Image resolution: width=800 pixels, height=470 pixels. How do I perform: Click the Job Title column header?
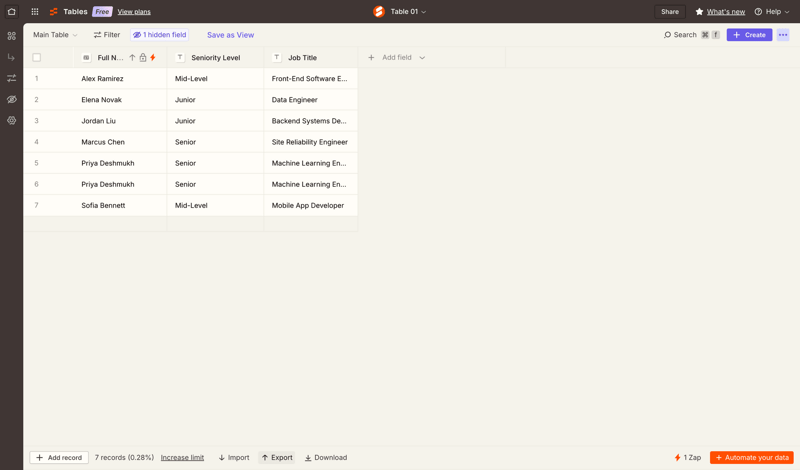311,58
